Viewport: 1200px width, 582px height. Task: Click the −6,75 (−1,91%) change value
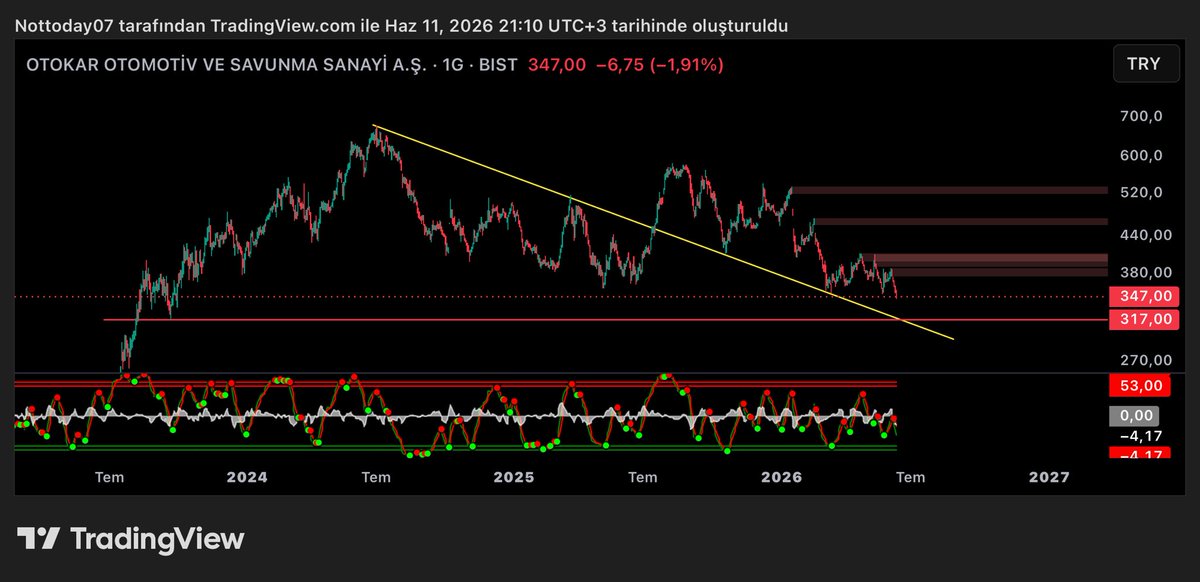pos(660,65)
